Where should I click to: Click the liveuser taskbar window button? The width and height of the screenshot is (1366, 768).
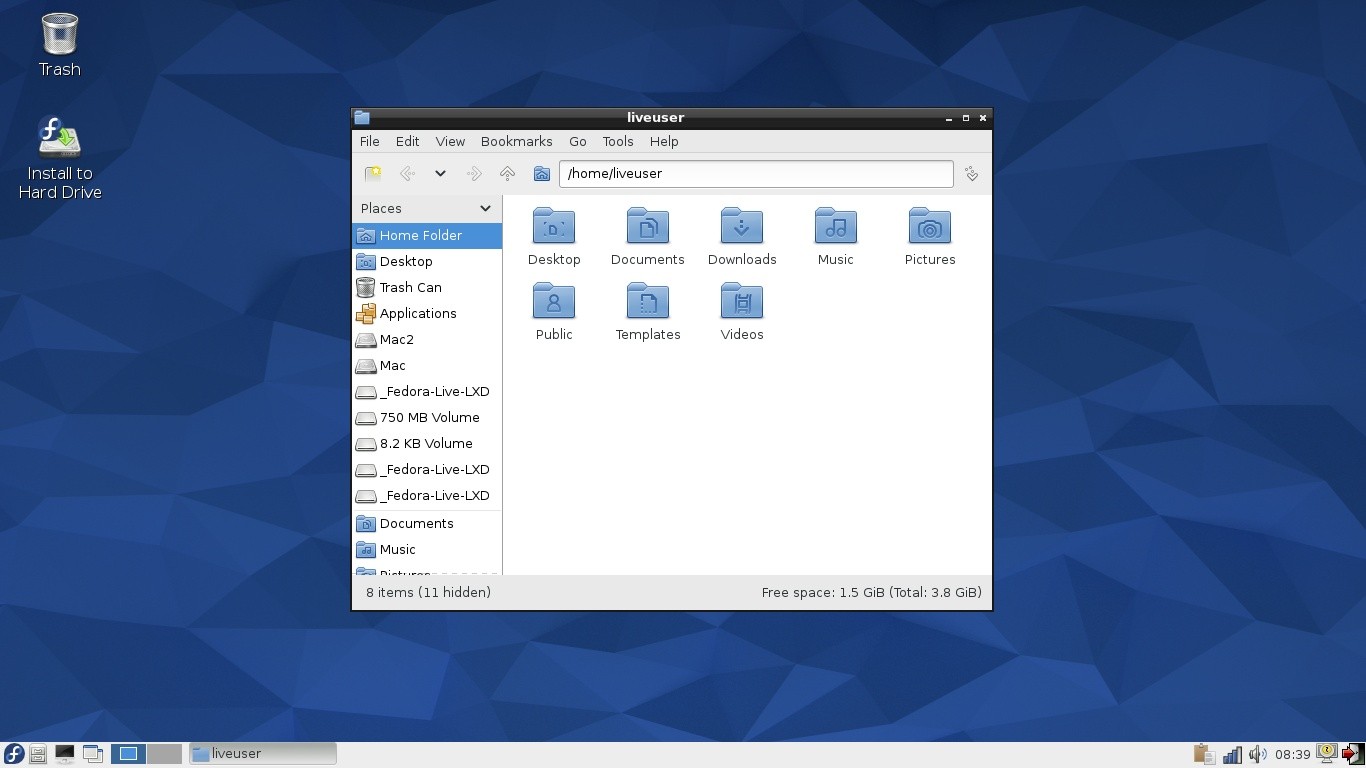(x=262, y=754)
